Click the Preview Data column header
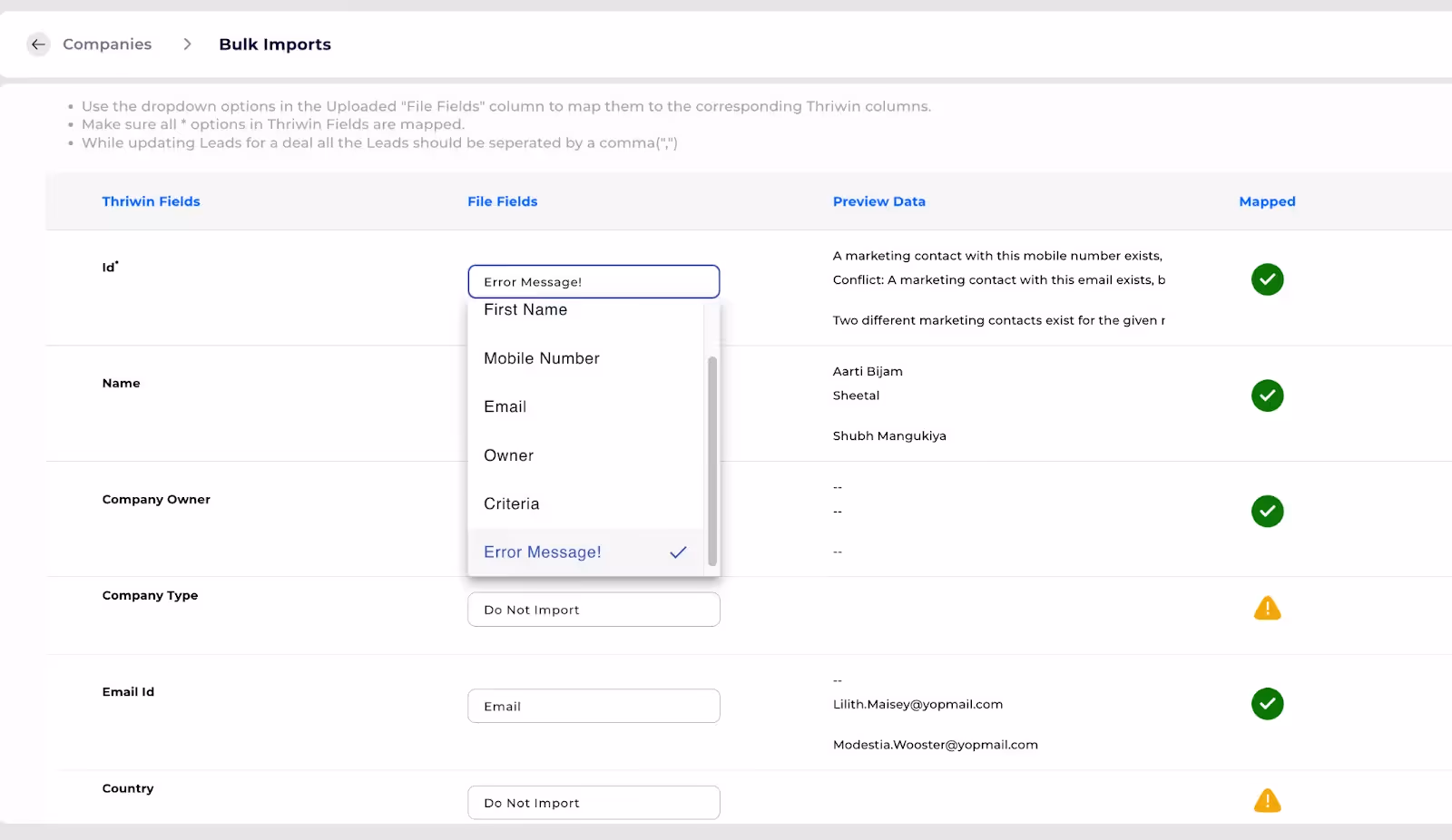The width and height of the screenshot is (1452, 840). click(x=879, y=201)
